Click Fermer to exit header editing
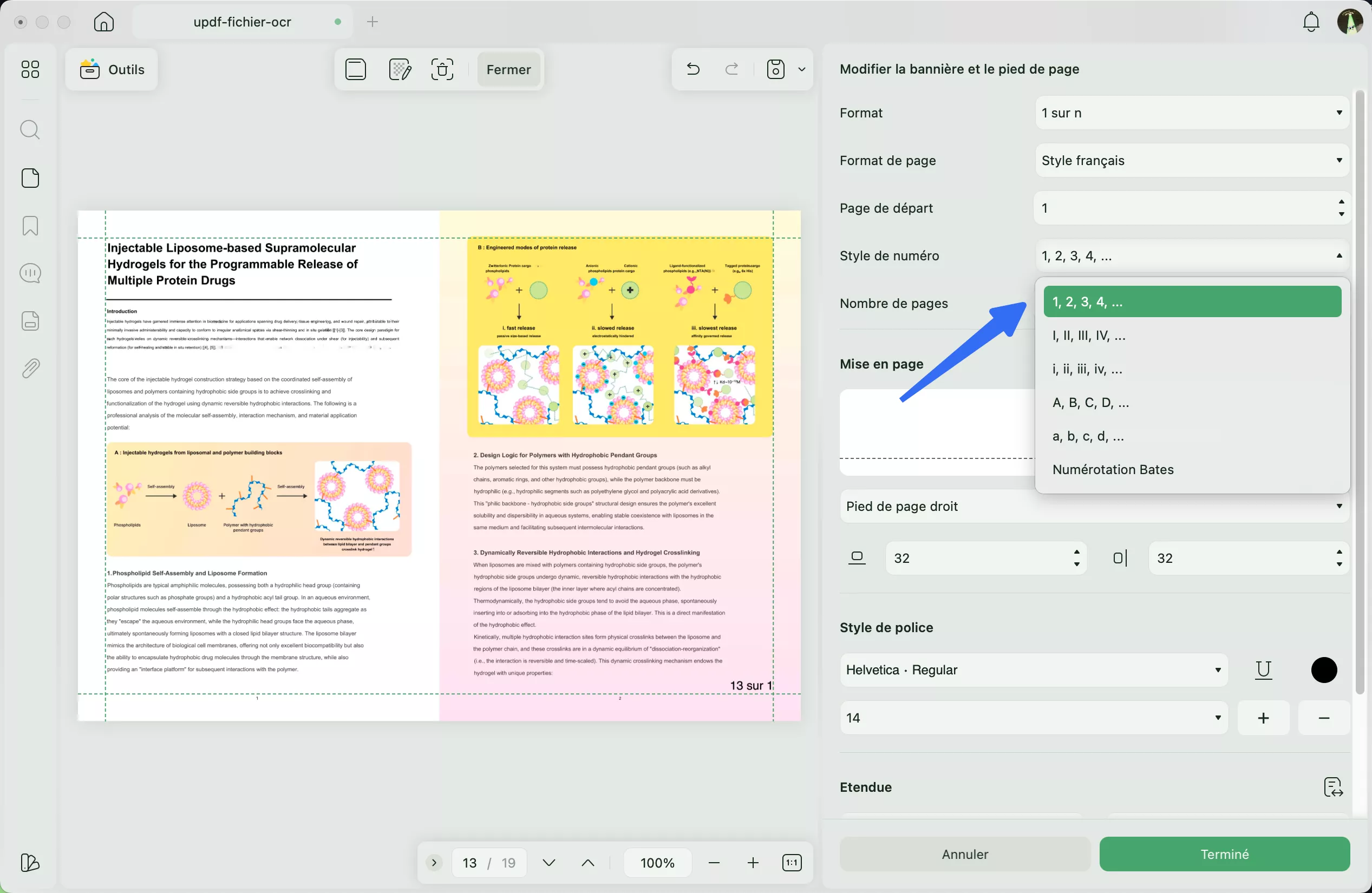The image size is (1372, 893). (508, 69)
